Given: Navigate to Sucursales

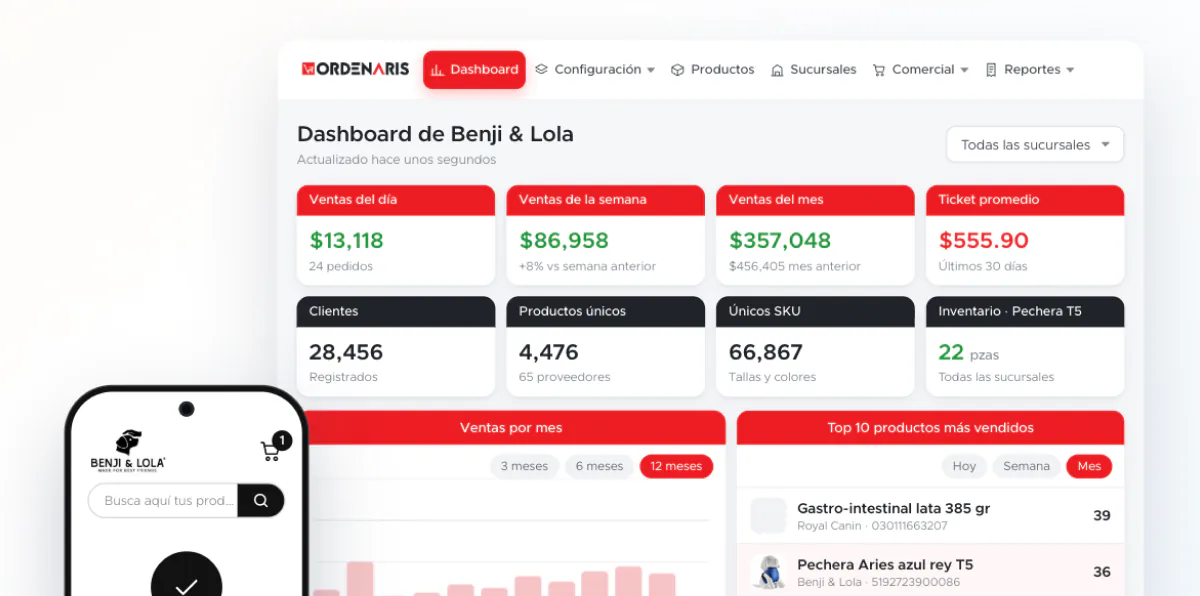Looking at the screenshot, I should coord(814,70).
